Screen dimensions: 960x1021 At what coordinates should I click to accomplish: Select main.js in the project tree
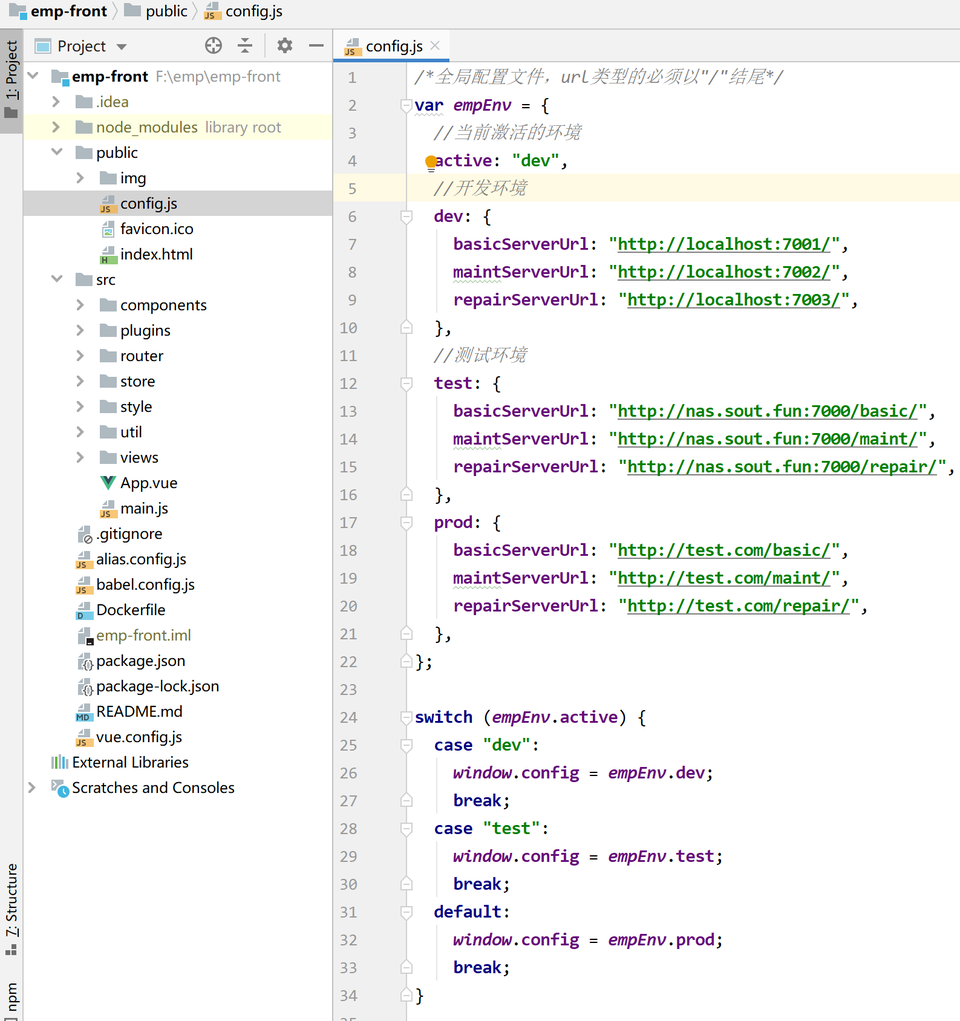pyautogui.click(x=141, y=508)
